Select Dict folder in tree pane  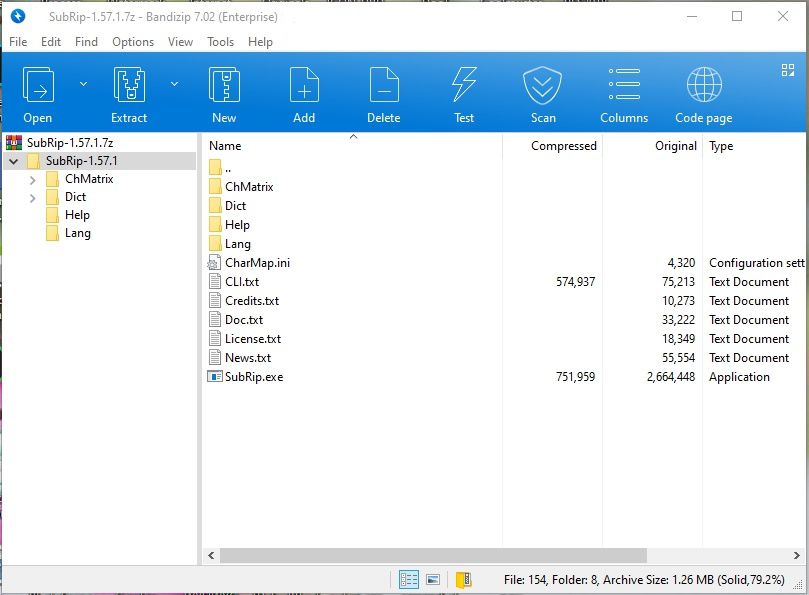75,197
